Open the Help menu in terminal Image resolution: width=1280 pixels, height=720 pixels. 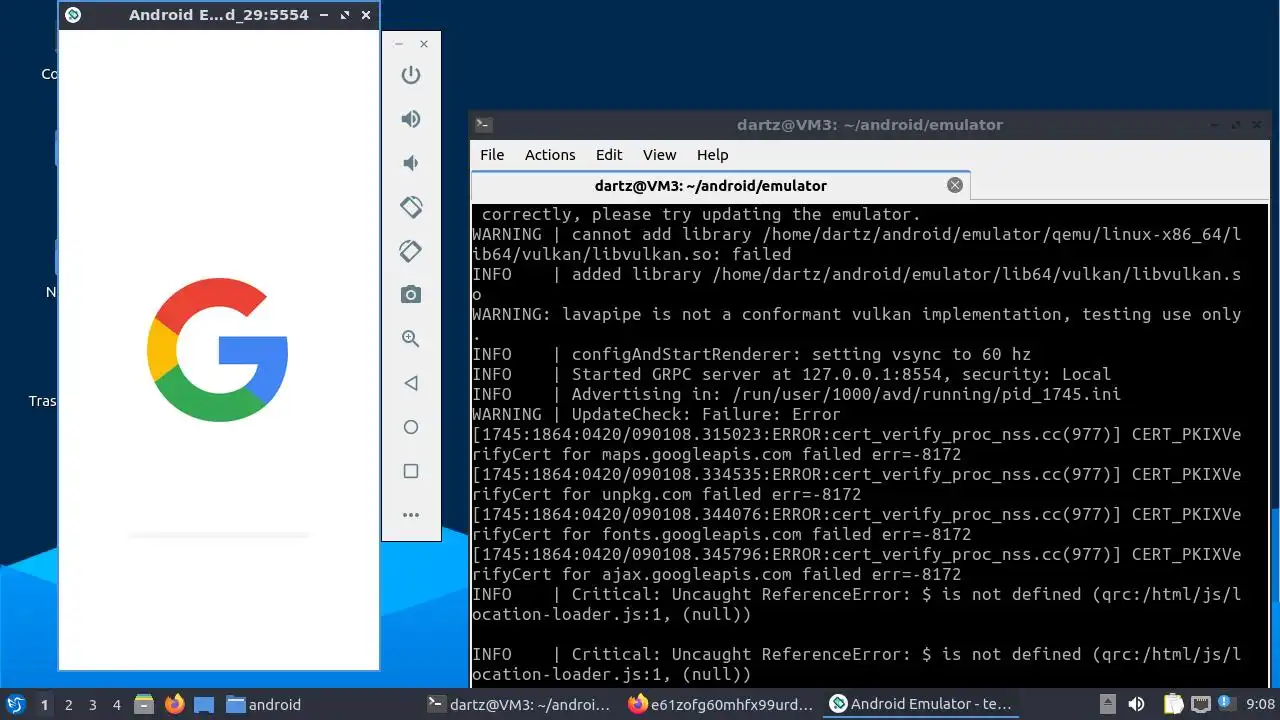pyautogui.click(x=712, y=155)
